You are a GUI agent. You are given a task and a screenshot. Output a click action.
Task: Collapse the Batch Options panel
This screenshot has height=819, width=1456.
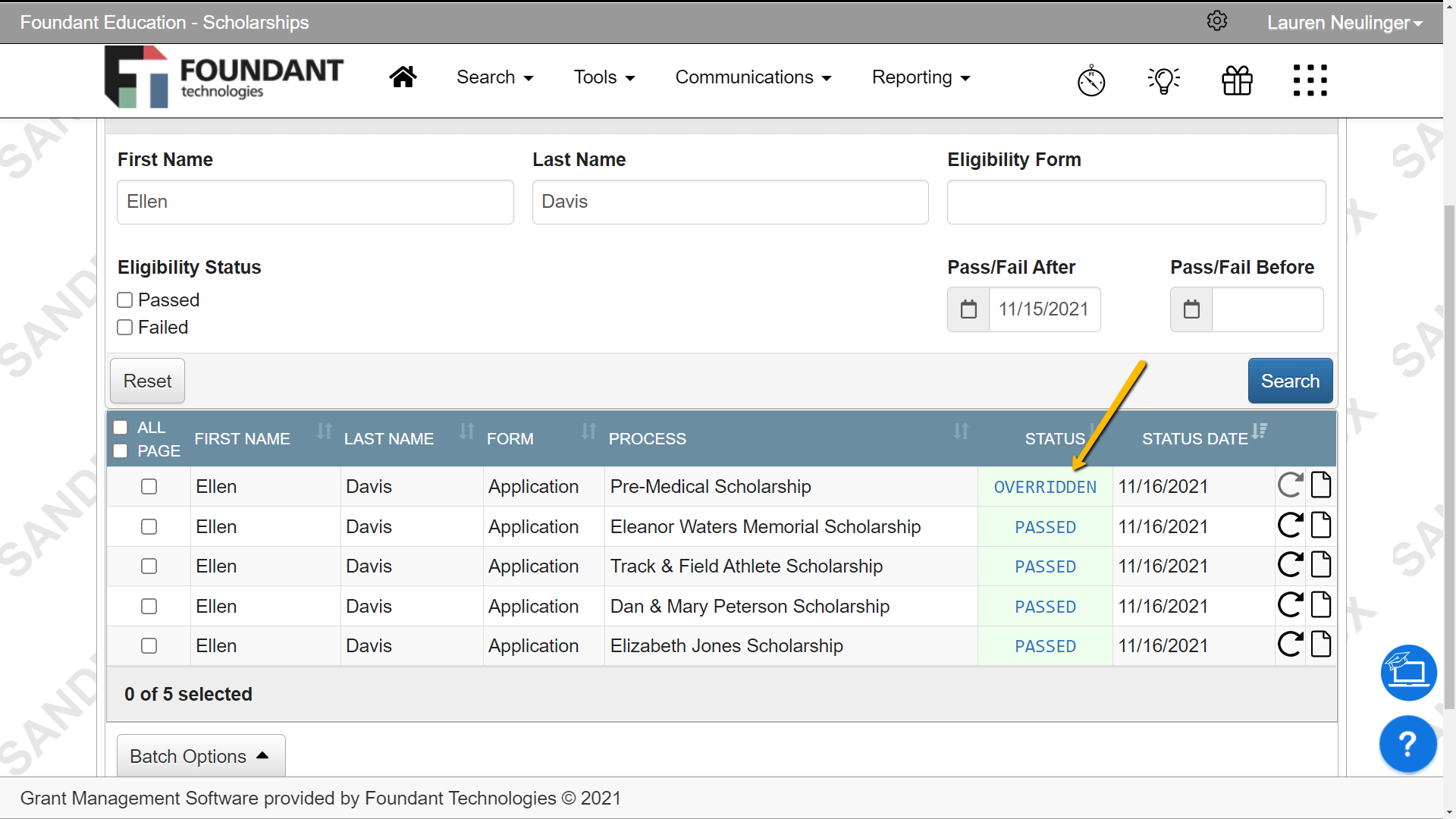tap(200, 755)
